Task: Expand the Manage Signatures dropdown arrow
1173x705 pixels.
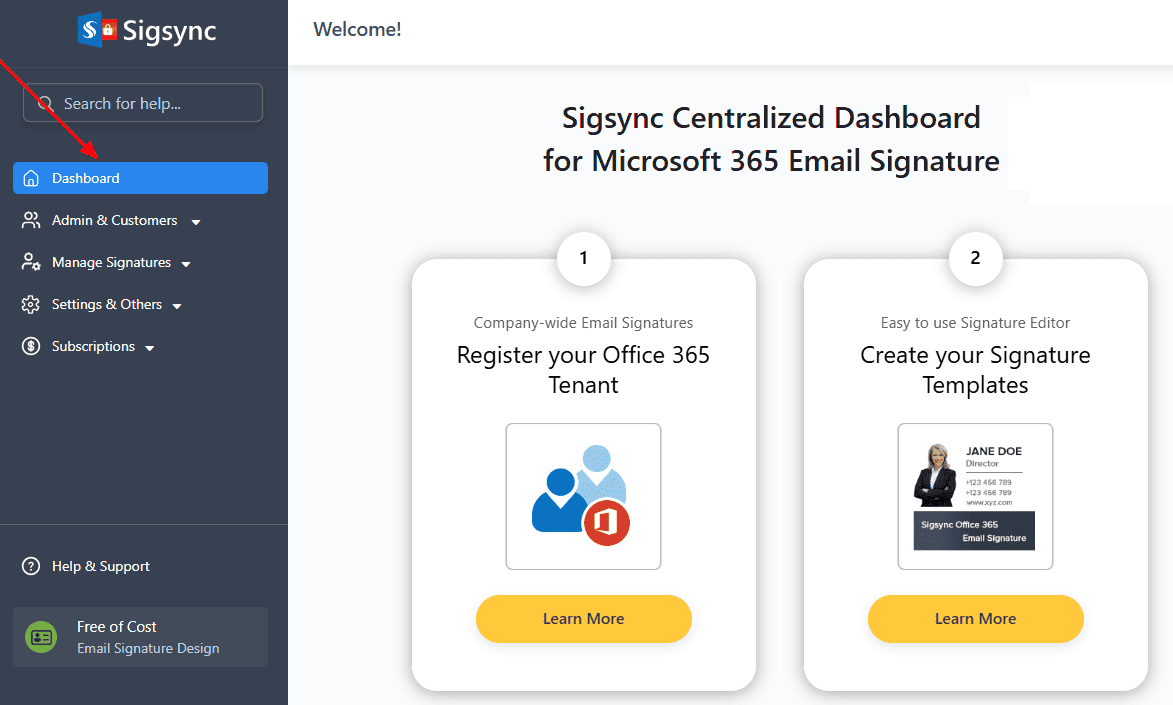Action: coord(186,264)
